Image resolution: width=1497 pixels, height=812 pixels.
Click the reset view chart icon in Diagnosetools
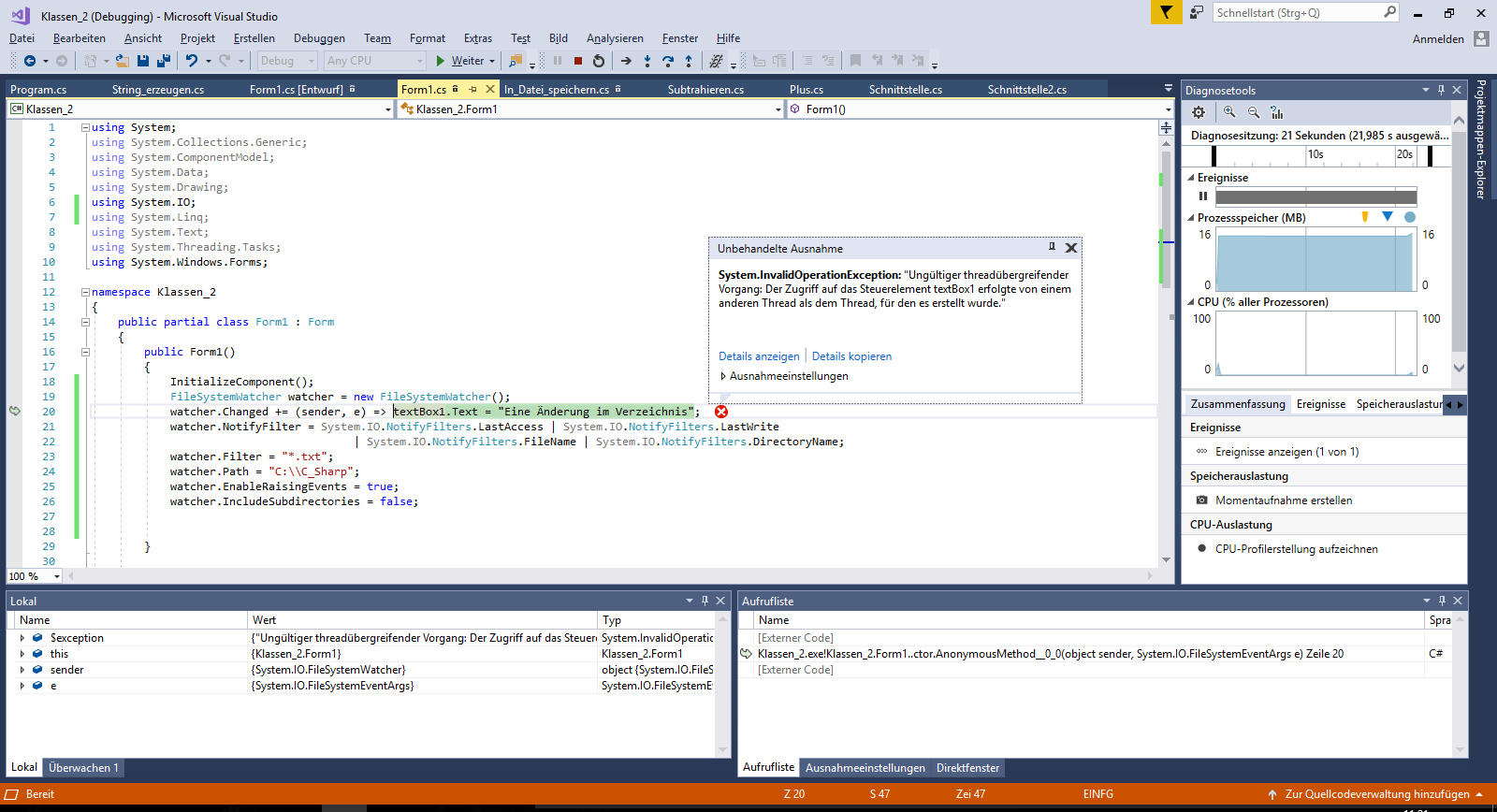click(x=1277, y=112)
